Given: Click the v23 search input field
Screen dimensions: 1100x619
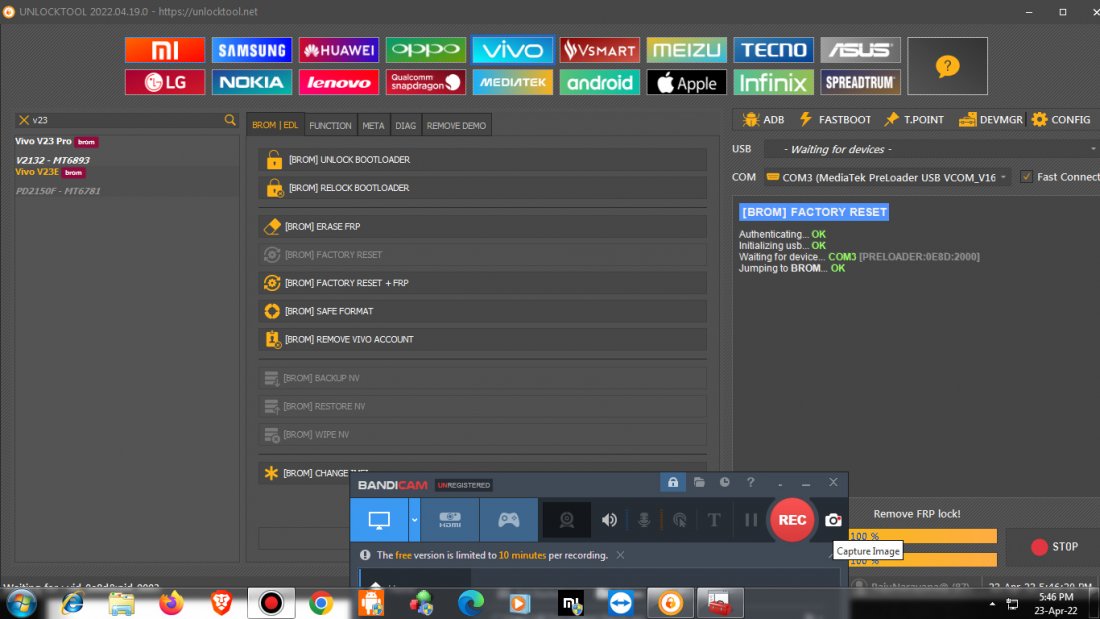Looking at the screenshot, I should click(x=126, y=120).
